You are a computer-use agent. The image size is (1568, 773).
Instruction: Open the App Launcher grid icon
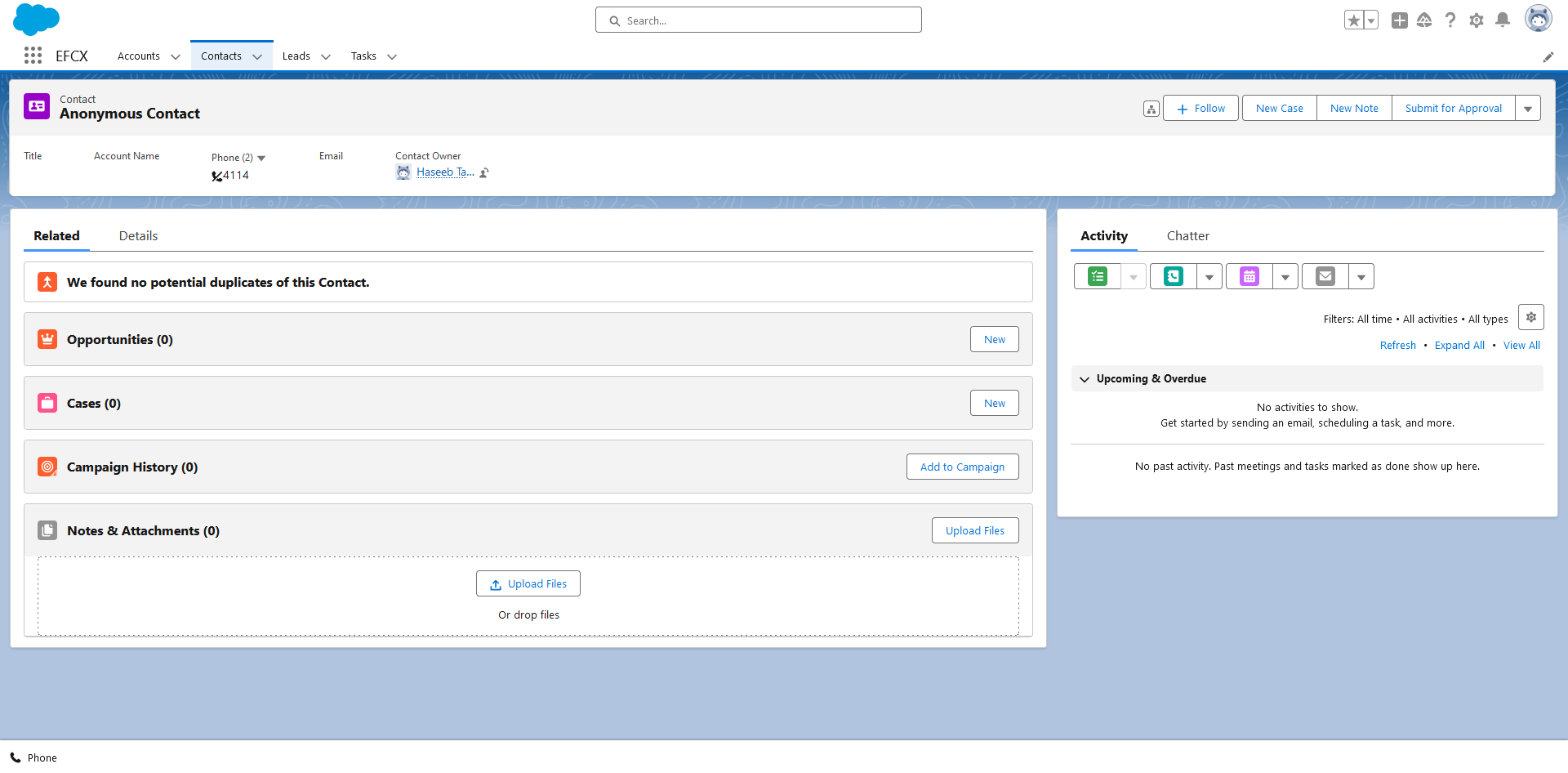(x=33, y=56)
